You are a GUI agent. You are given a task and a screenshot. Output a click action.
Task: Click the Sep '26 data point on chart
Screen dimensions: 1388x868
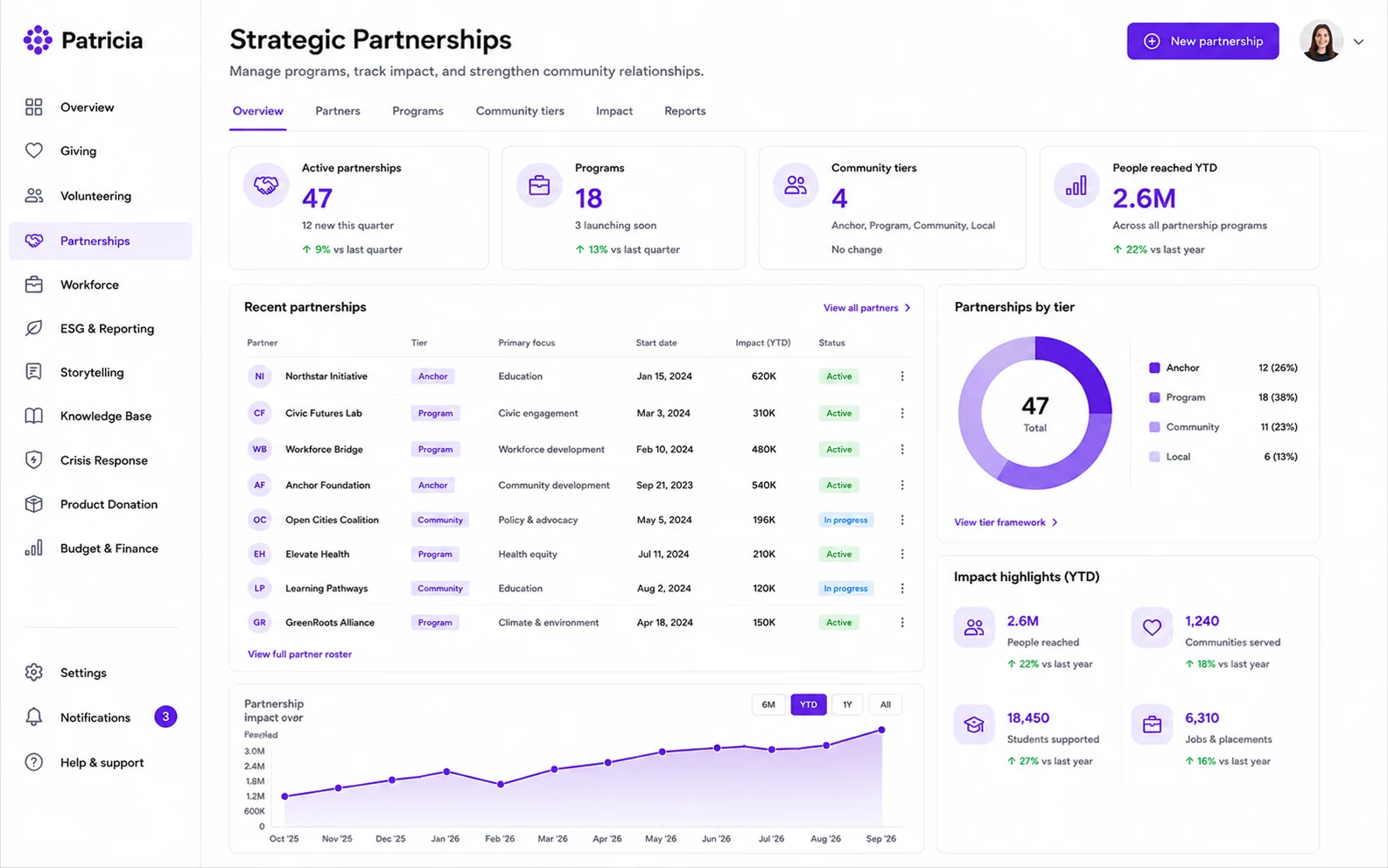[881, 730]
